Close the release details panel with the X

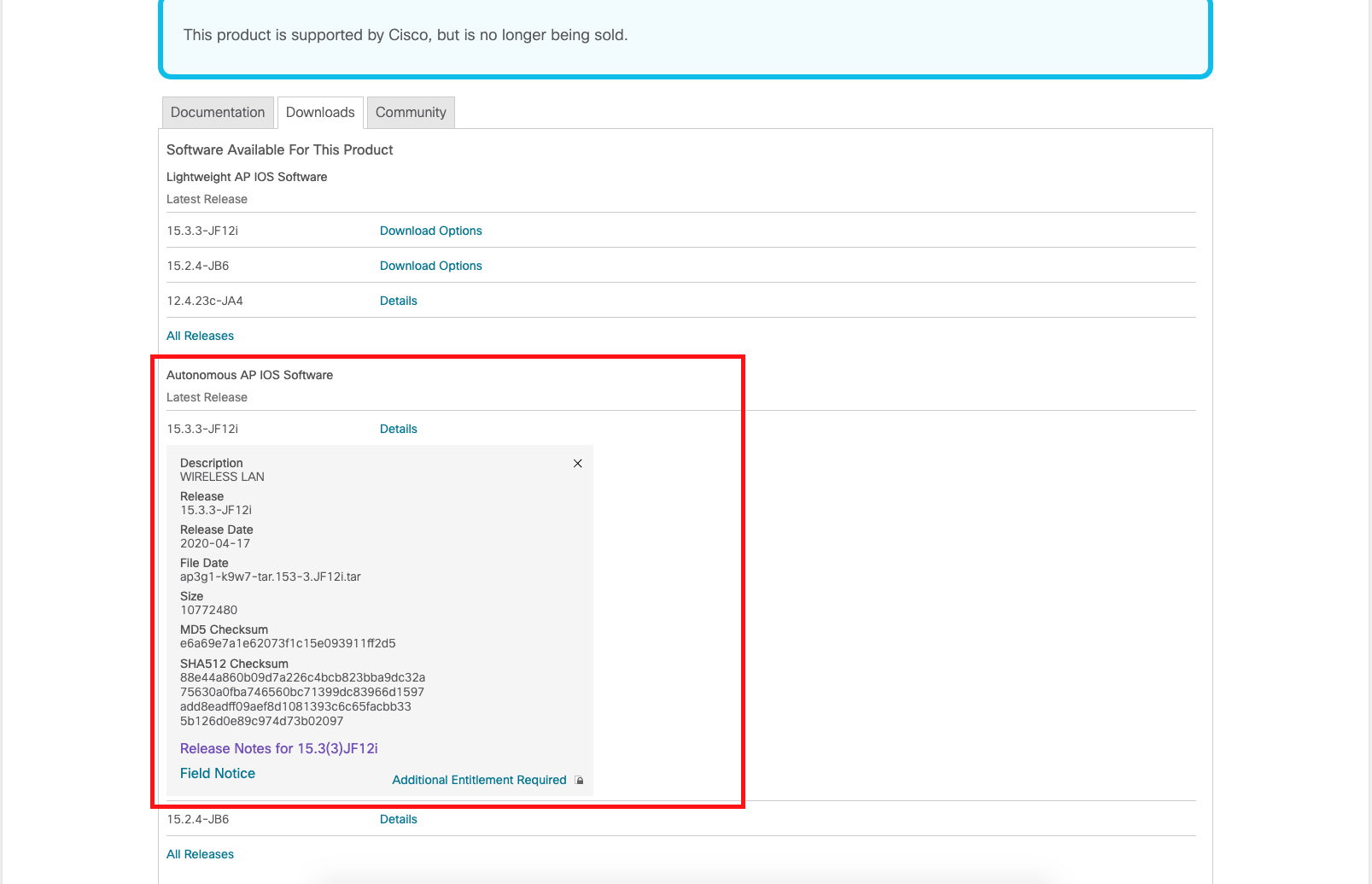(578, 463)
